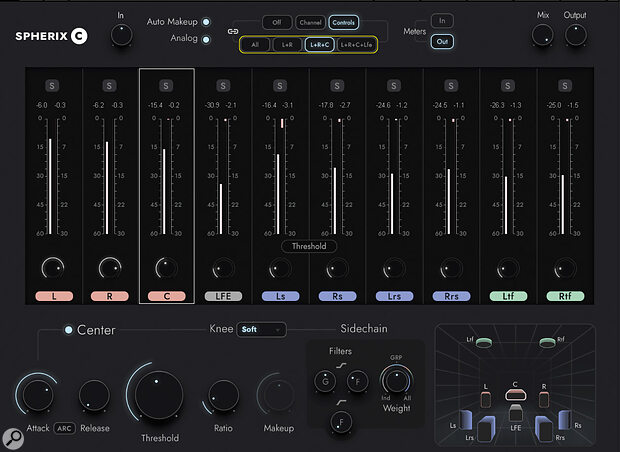Solo the Rtf channel

pos(565,85)
